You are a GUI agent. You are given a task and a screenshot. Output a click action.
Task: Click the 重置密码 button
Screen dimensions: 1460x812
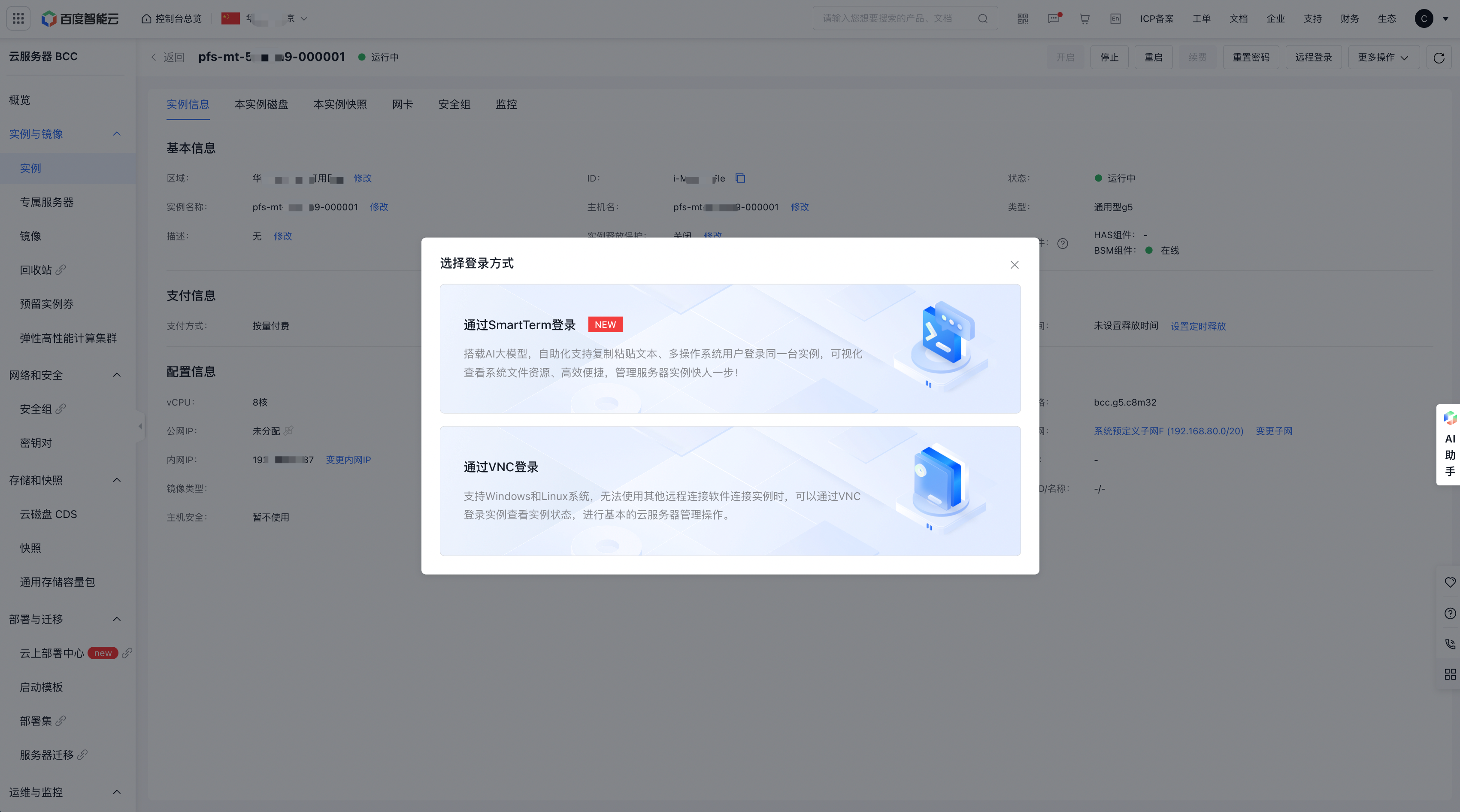pyautogui.click(x=1251, y=57)
